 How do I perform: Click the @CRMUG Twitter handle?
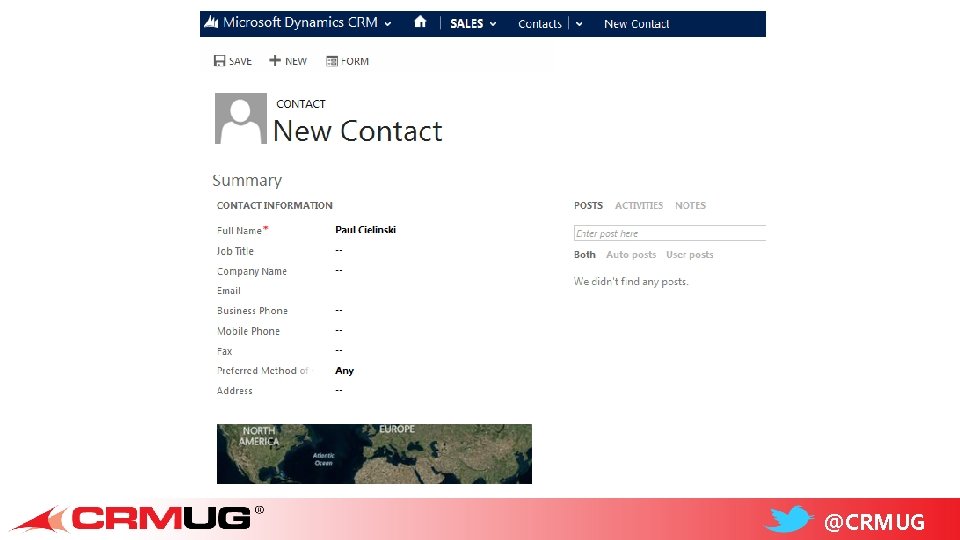click(x=874, y=522)
